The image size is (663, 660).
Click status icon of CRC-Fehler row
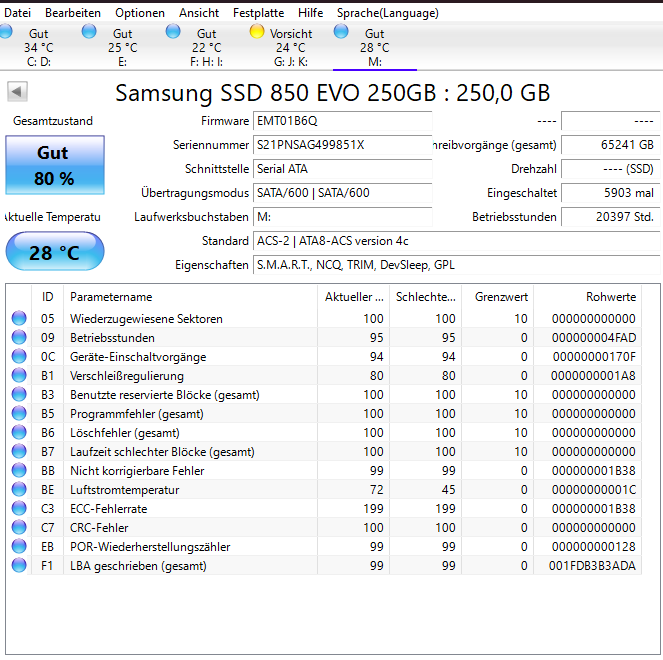tap(19, 528)
